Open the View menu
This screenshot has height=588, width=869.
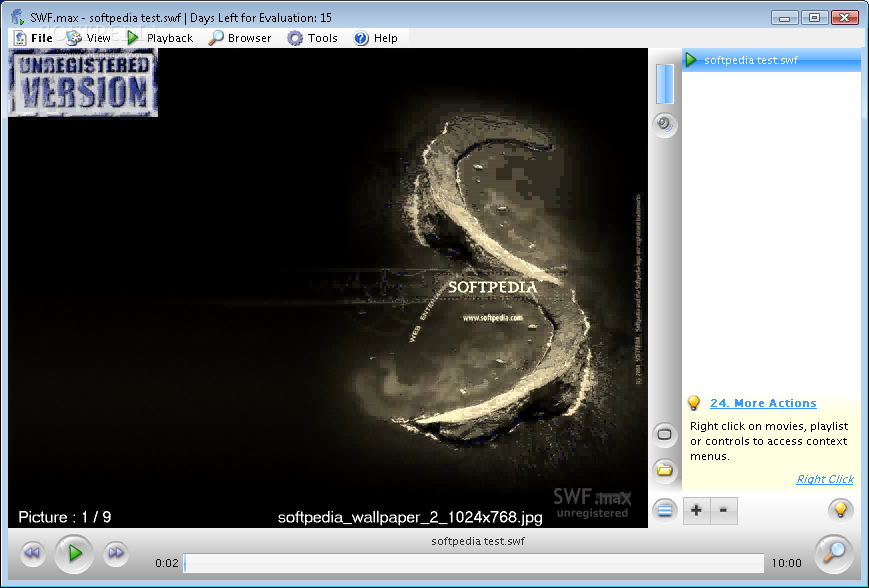[x=89, y=38]
